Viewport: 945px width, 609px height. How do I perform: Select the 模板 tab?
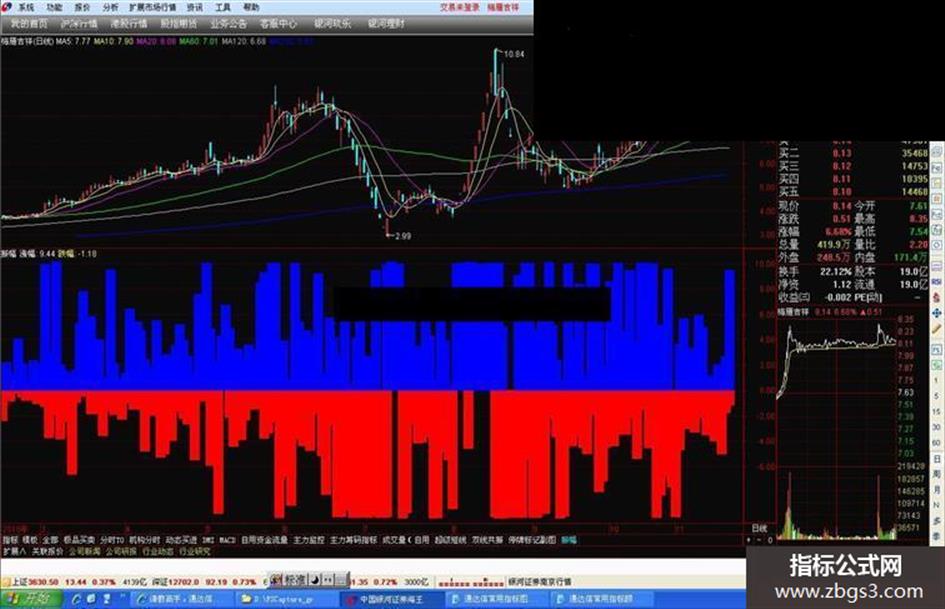tap(30, 540)
